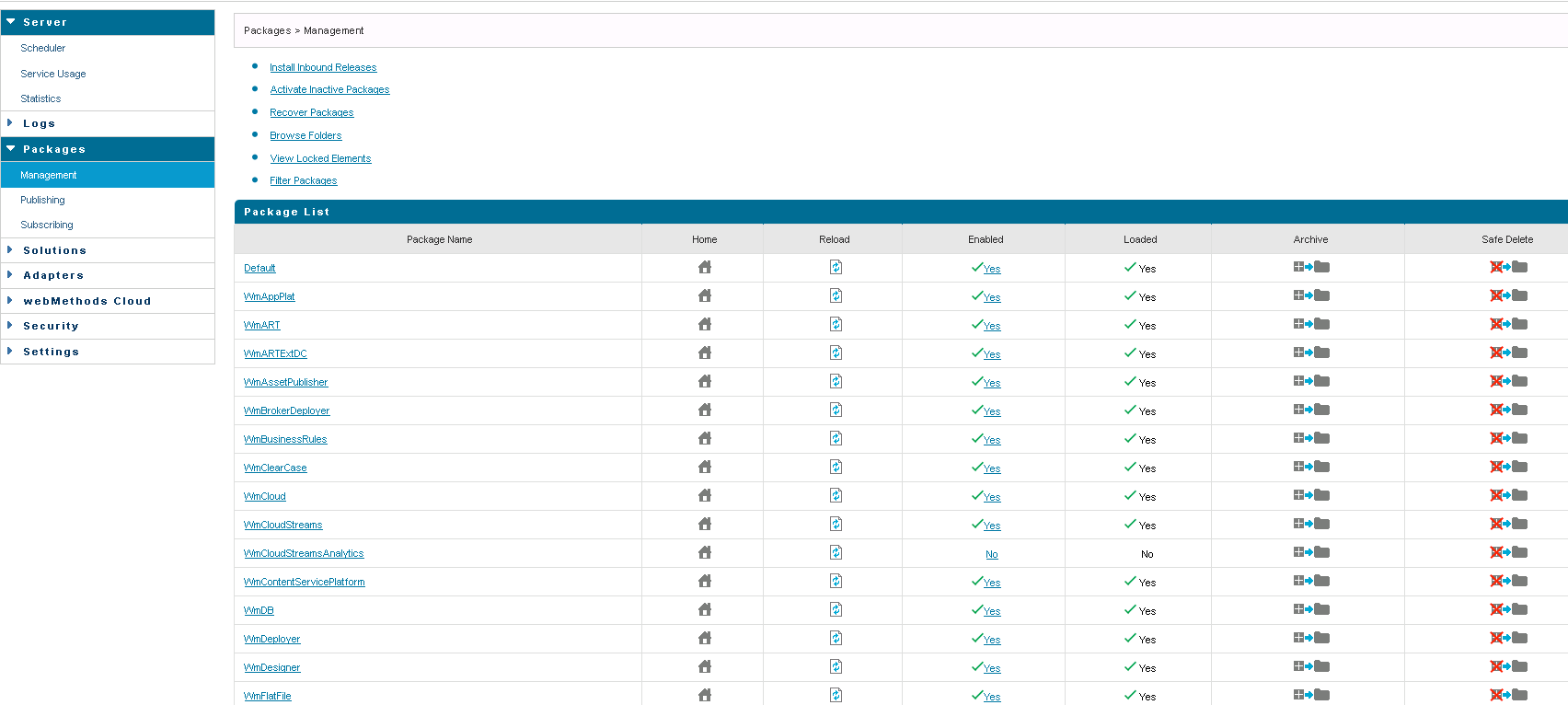Reload the WmDeployer package
The width and height of the screenshot is (1568, 705).
[x=836, y=638]
